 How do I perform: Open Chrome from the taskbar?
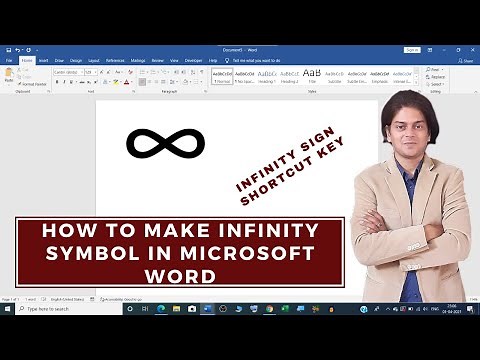tap(269, 309)
